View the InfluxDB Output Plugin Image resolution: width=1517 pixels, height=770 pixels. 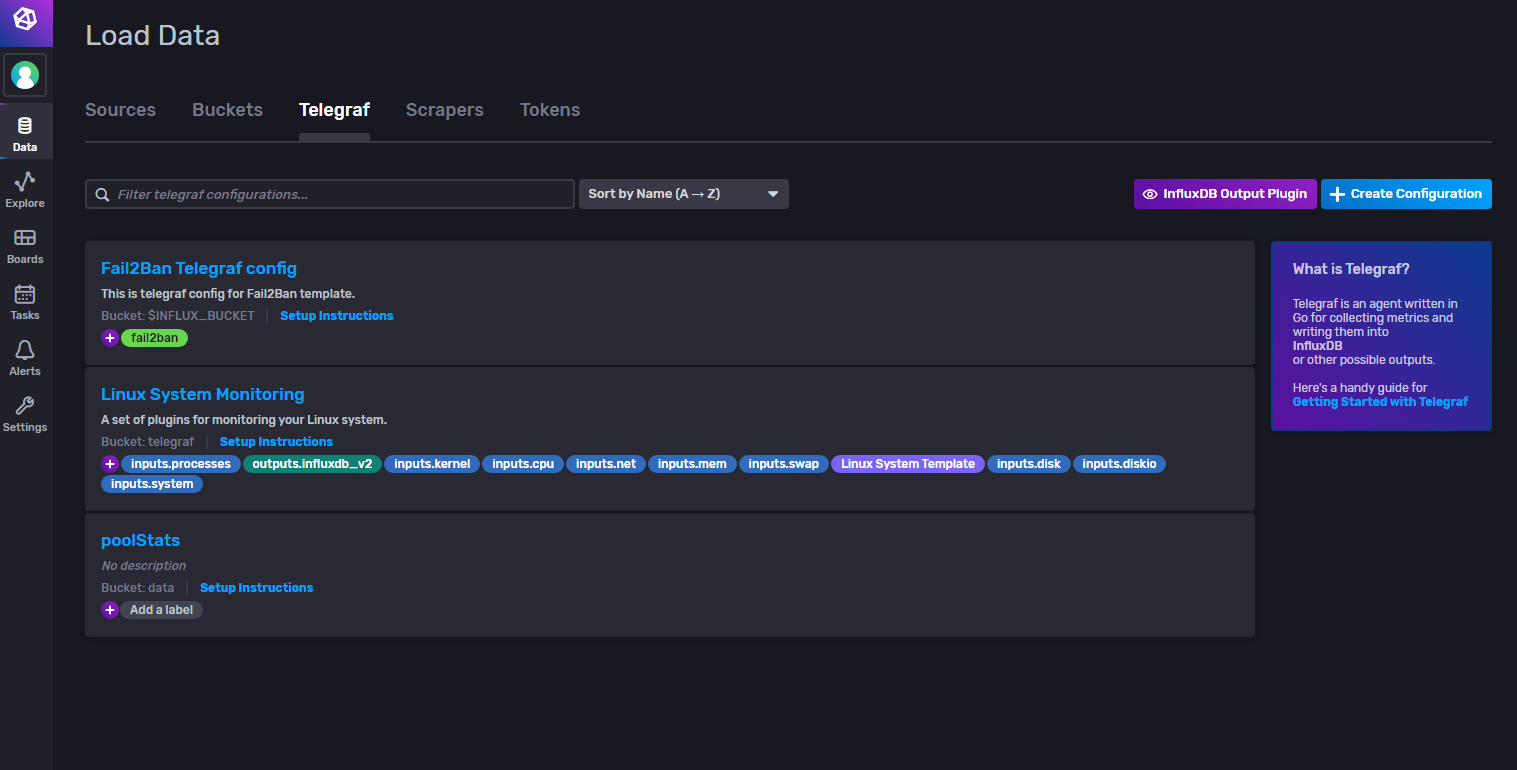1224,194
